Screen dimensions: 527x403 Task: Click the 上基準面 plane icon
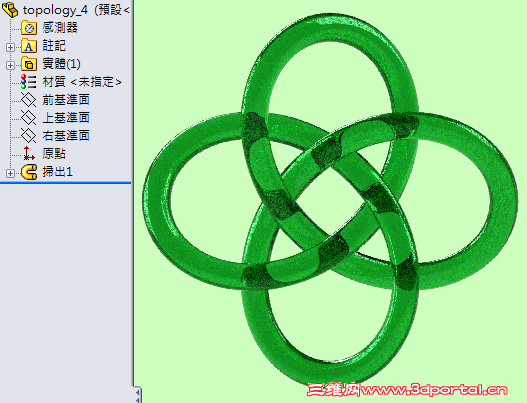point(29,118)
